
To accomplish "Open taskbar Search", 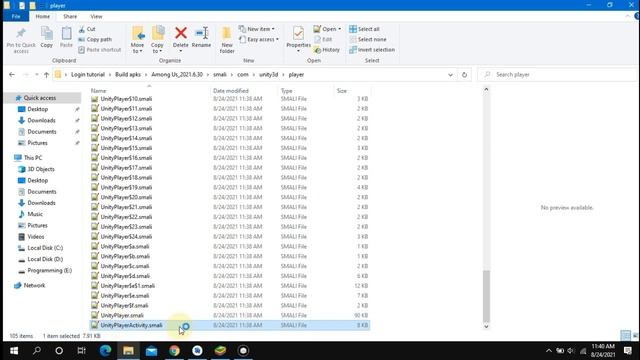I will coord(37,351).
